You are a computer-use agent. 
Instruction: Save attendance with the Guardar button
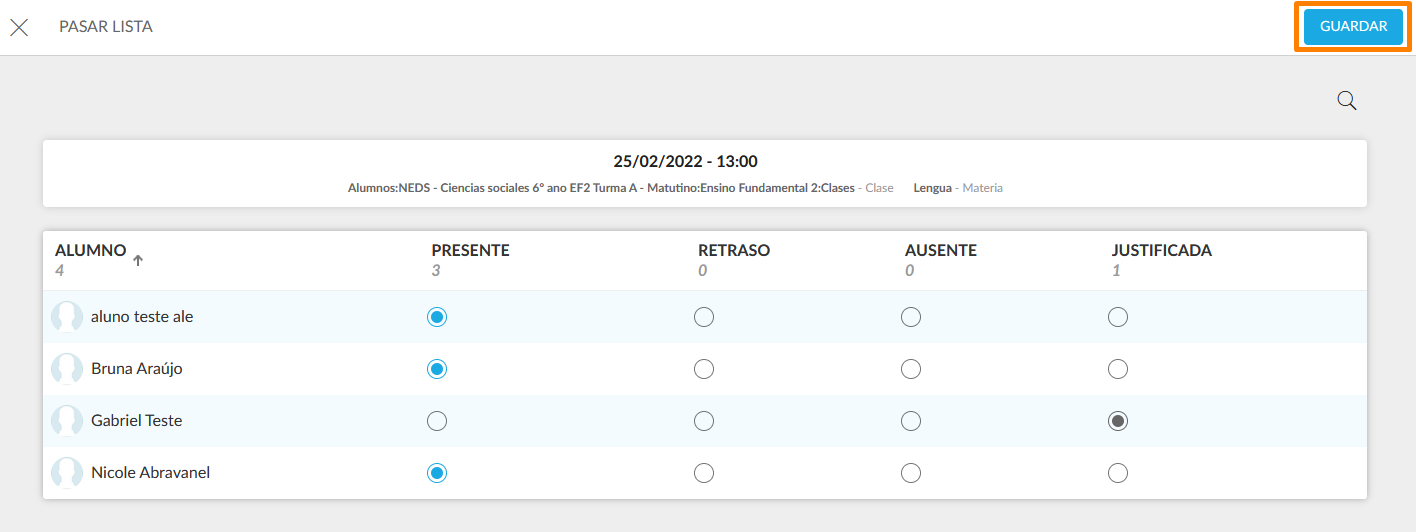tap(1353, 27)
